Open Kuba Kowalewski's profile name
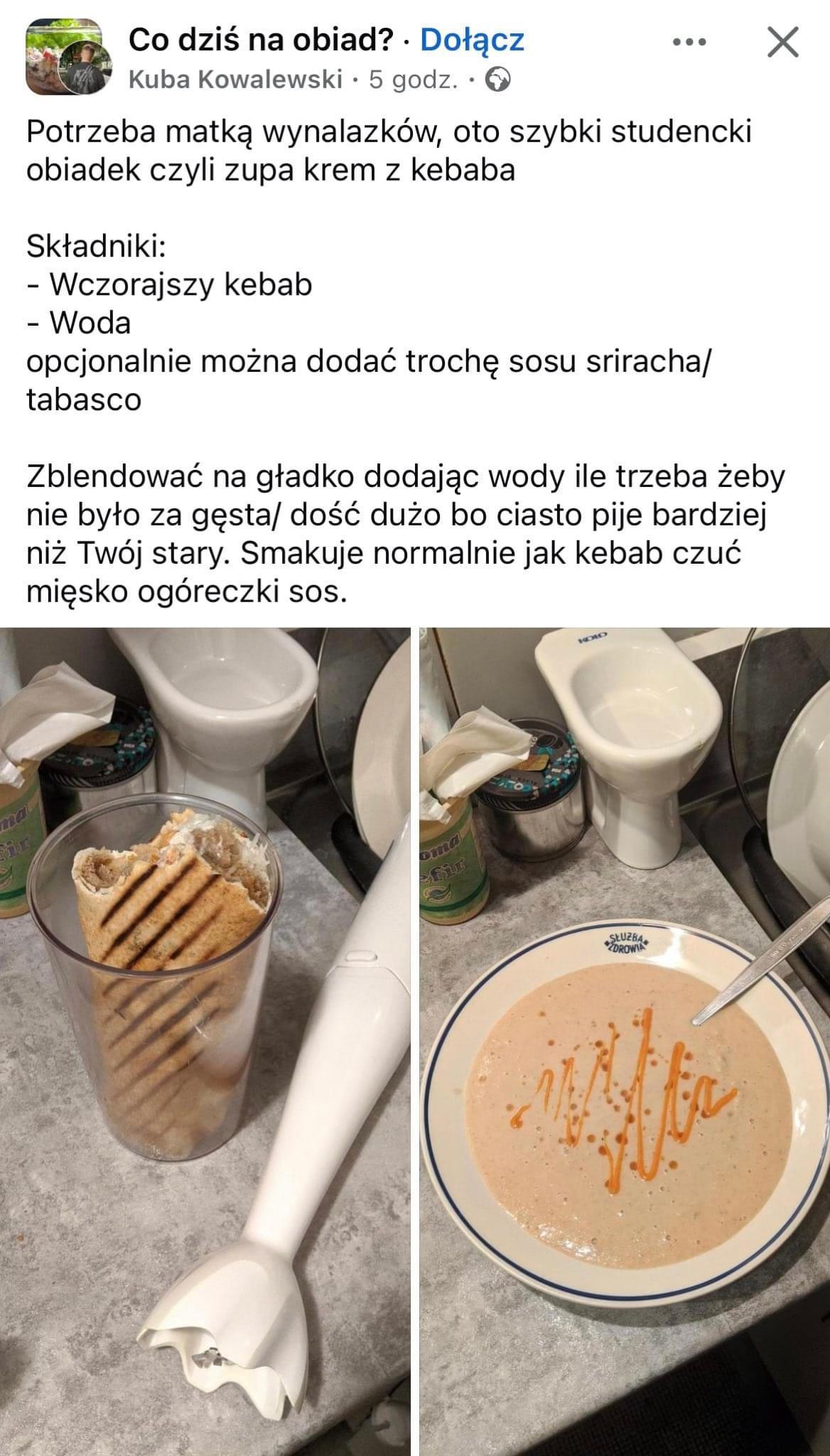Image resolution: width=830 pixels, height=1456 pixels. tap(236, 80)
